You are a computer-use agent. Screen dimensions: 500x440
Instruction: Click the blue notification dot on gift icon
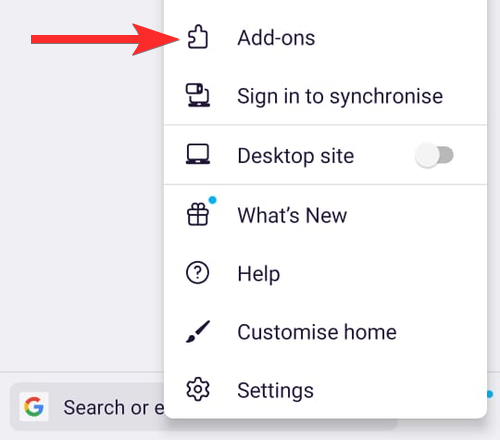(212, 200)
